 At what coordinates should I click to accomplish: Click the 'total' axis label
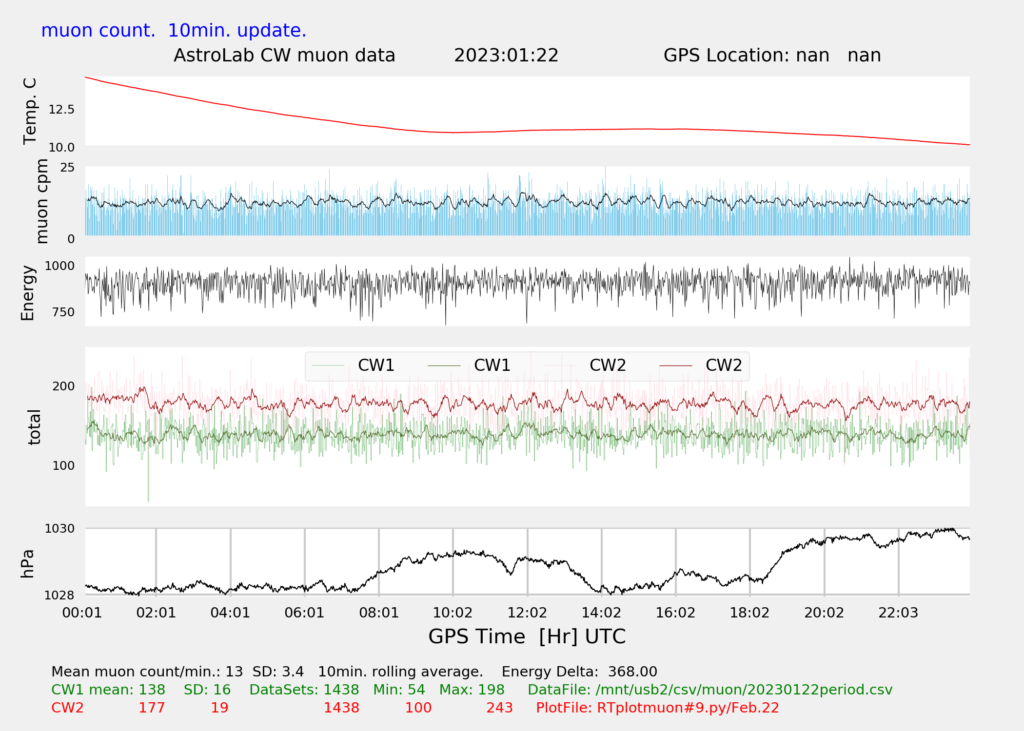pyautogui.click(x=34, y=427)
